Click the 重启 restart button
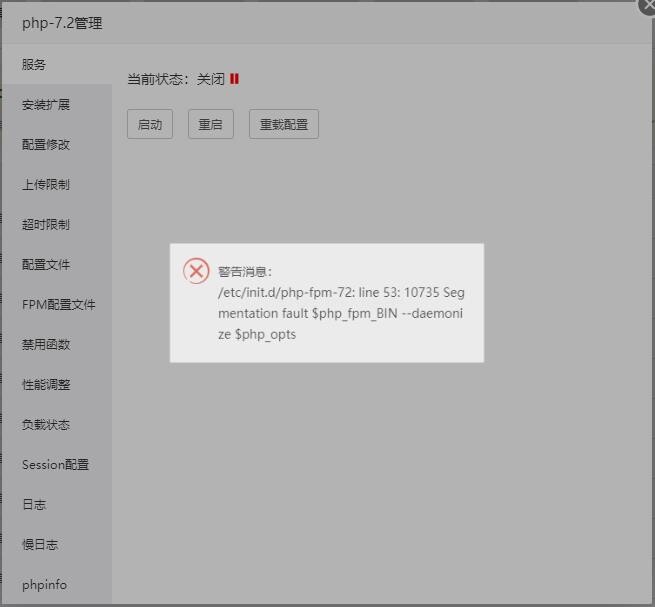Image resolution: width=655 pixels, height=607 pixels. (x=210, y=125)
